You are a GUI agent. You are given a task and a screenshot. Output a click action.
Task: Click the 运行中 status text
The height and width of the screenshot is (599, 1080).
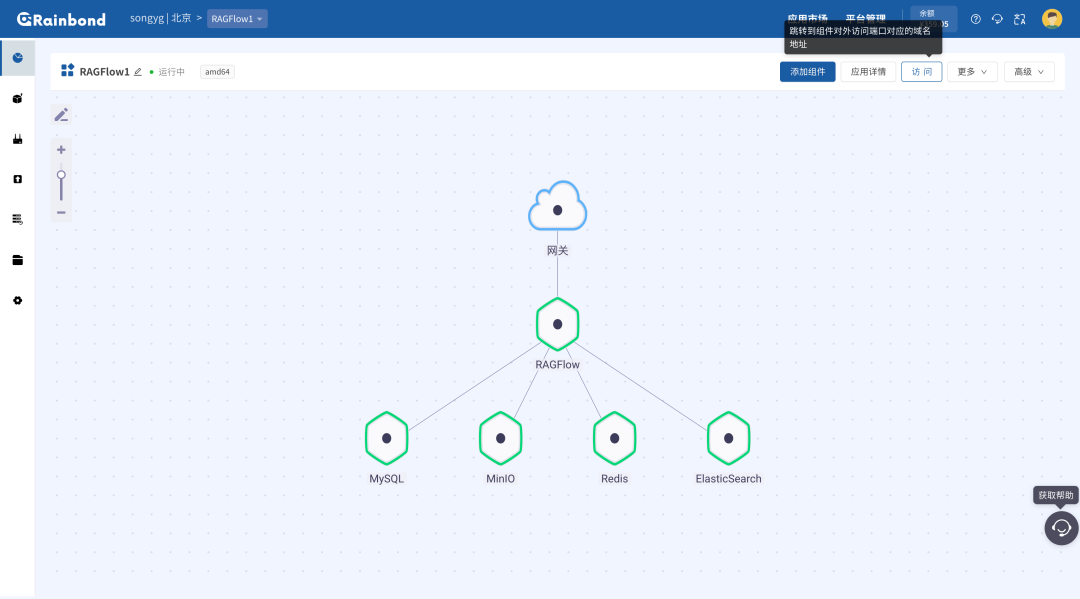pyautogui.click(x=172, y=72)
